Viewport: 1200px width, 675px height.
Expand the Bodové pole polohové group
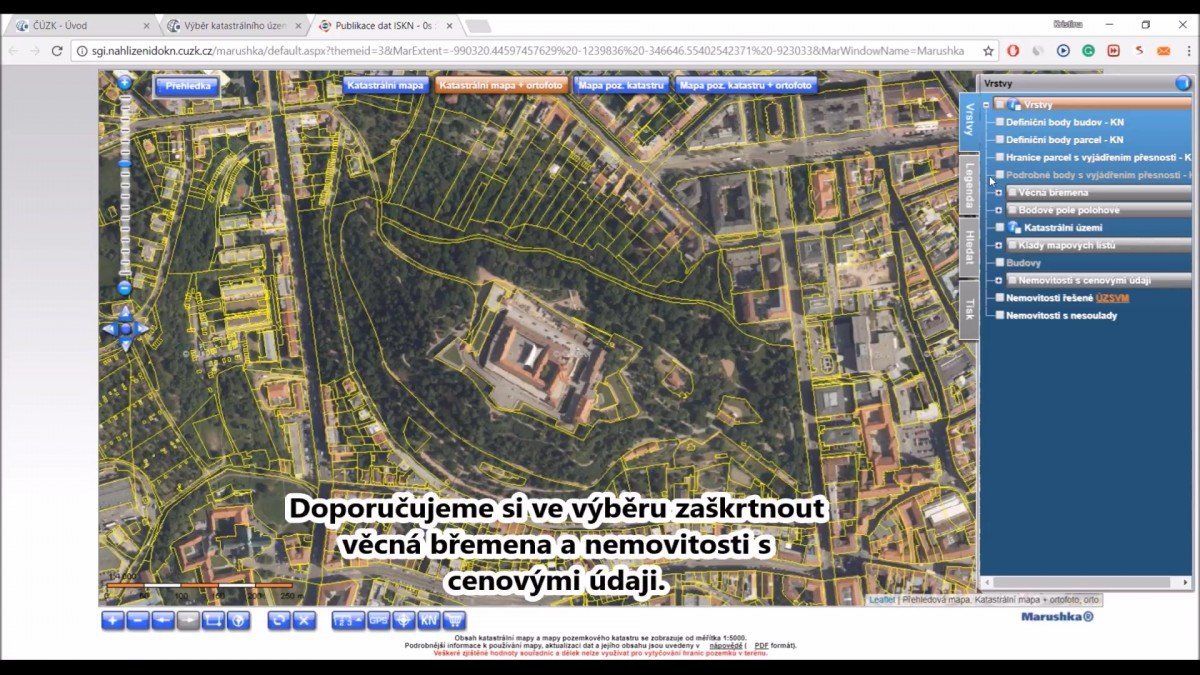(x=998, y=210)
